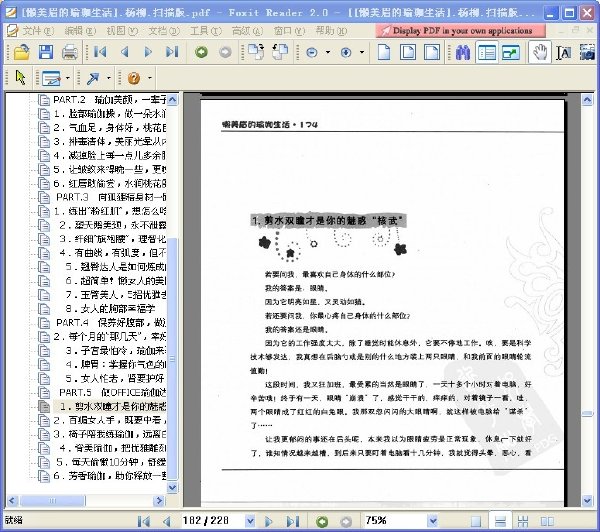Open dropdown beside help icon
The height and width of the screenshot is (532, 600).
[150, 78]
